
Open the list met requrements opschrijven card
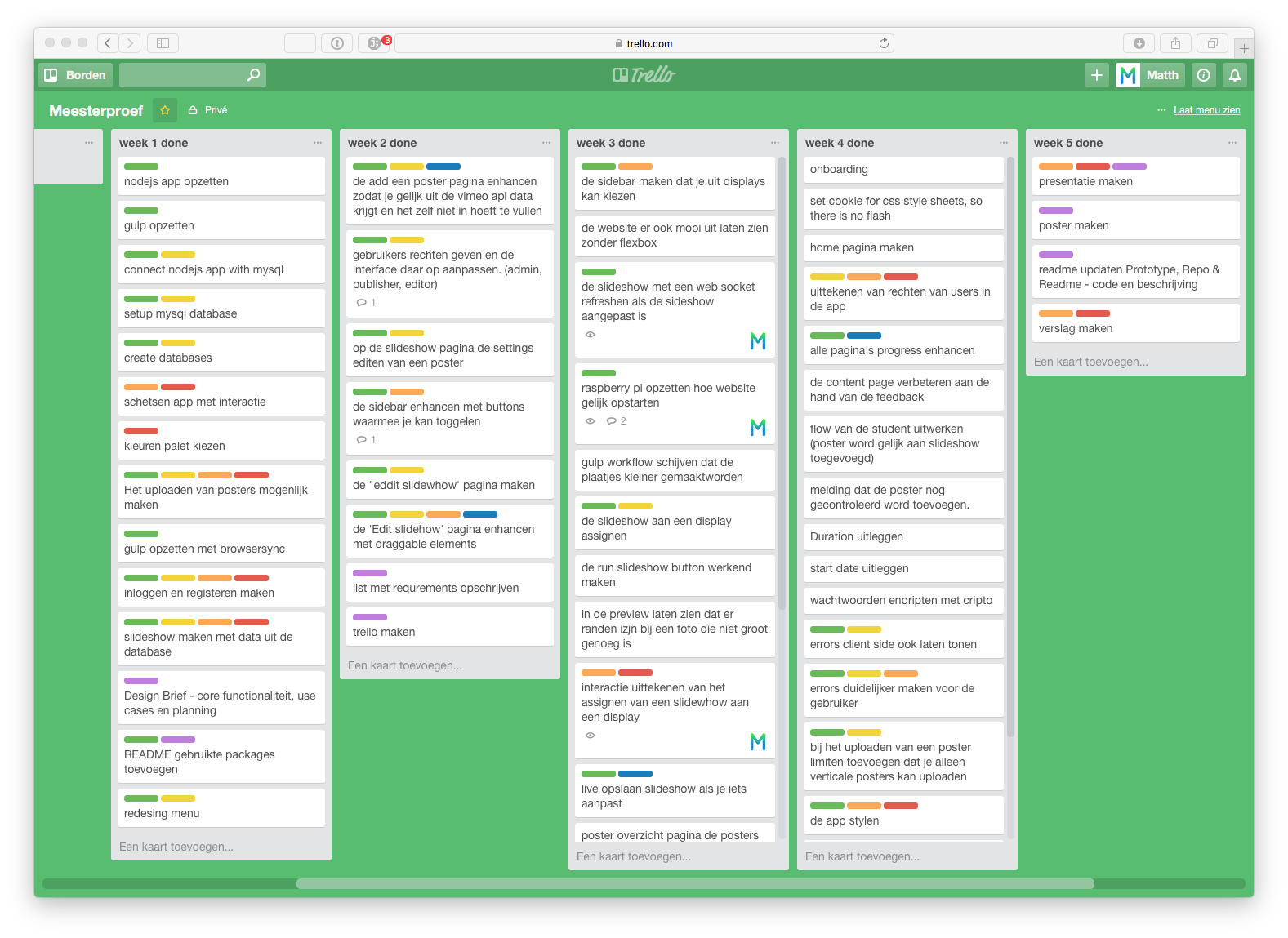[450, 582]
